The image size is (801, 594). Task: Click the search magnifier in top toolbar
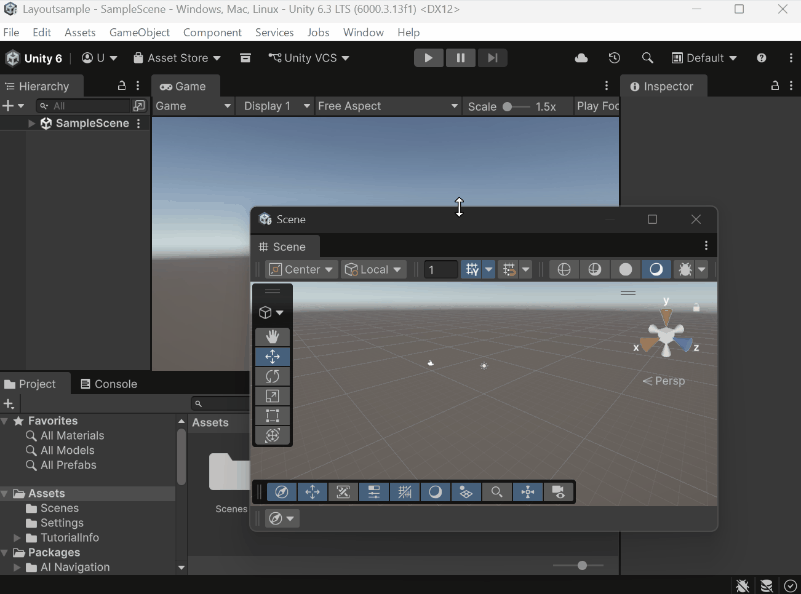(647, 58)
